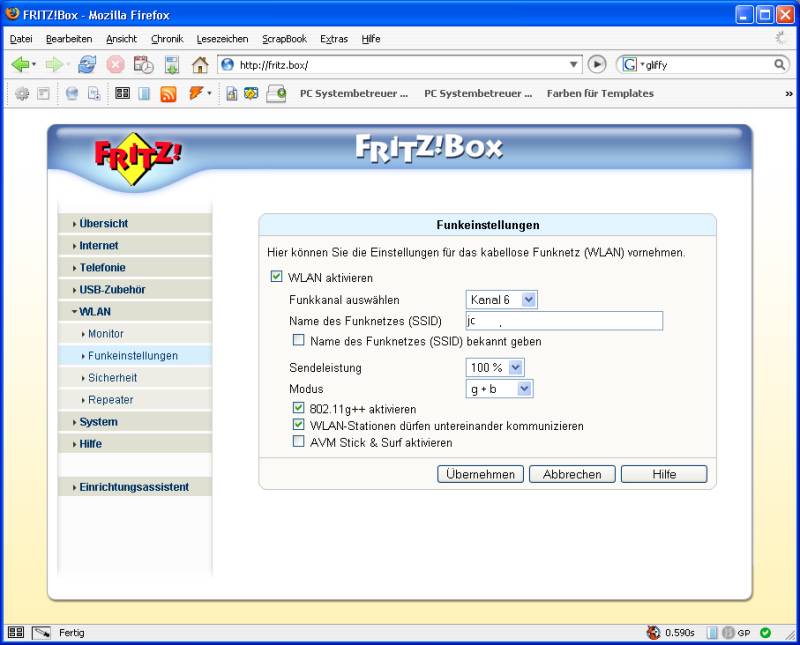The width and height of the screenshot is (800, 645).
Task: Click the blue sidebar panel toolbar icon
Action: point(144,93)
